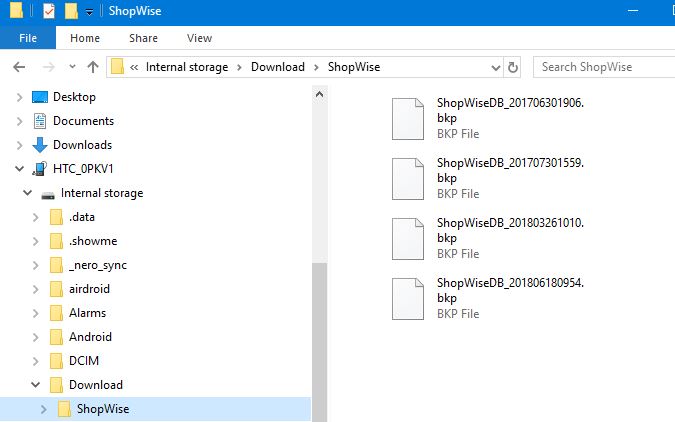The width and height of the screenshot is (675, 422).
Task: Click the Internal storage breadcrumb
Action: 187,67
